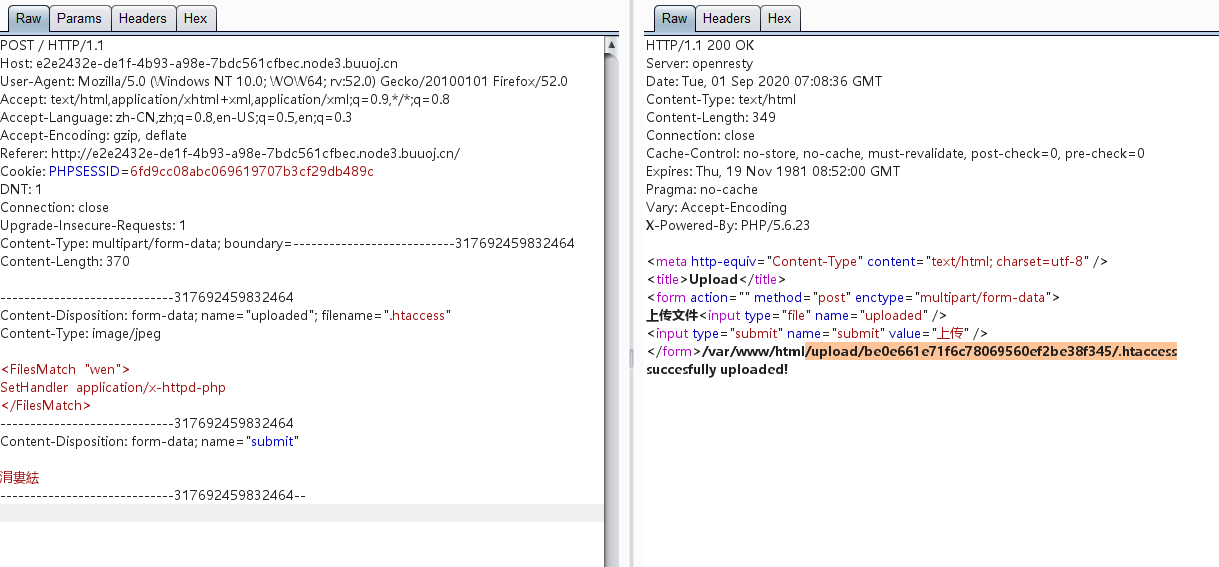Click 'Content-Length: 370' in request

[65, 261]
